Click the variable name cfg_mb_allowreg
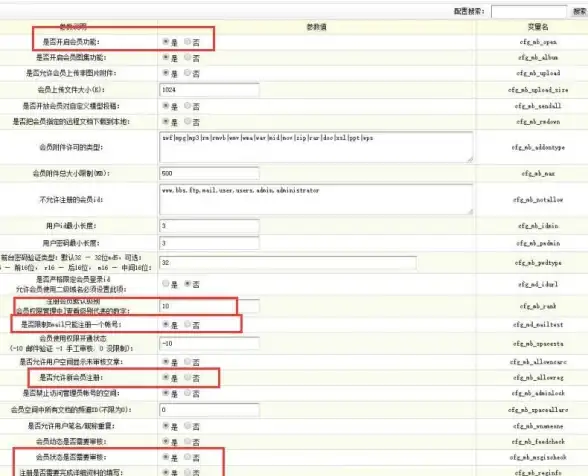The image size is (588, 476). (538, 378)
